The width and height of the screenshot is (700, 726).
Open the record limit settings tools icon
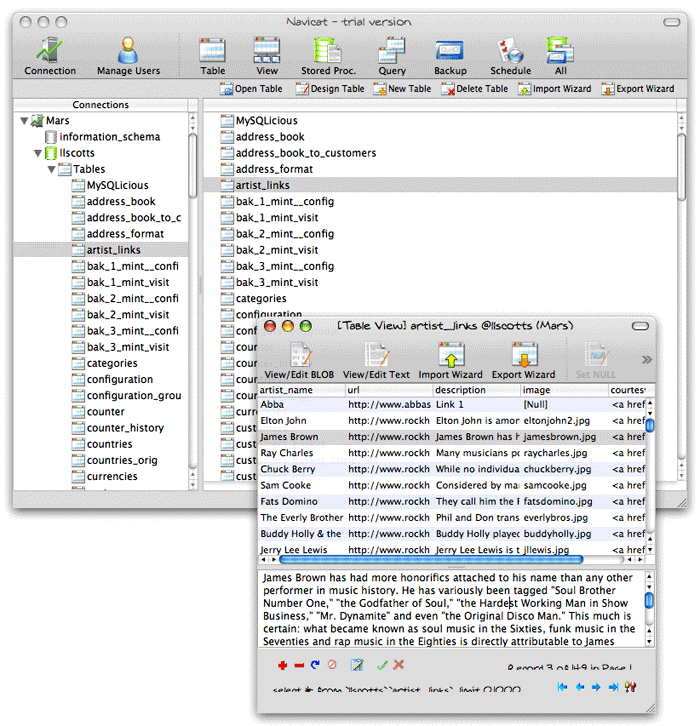[x=630, y=687]
